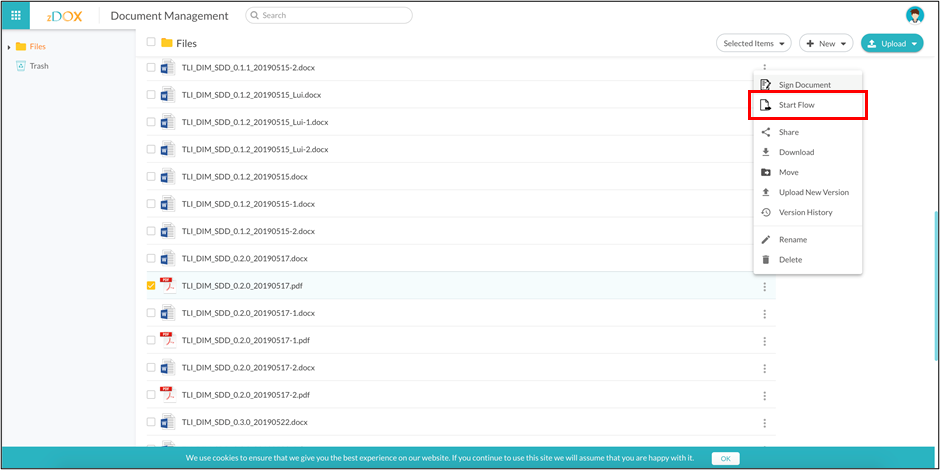Screen dimensions: 940x470
Task: Click Word icon of TLI_DIM_SDD_0.2.0_20190517.docx
Action: coord(168,258)
